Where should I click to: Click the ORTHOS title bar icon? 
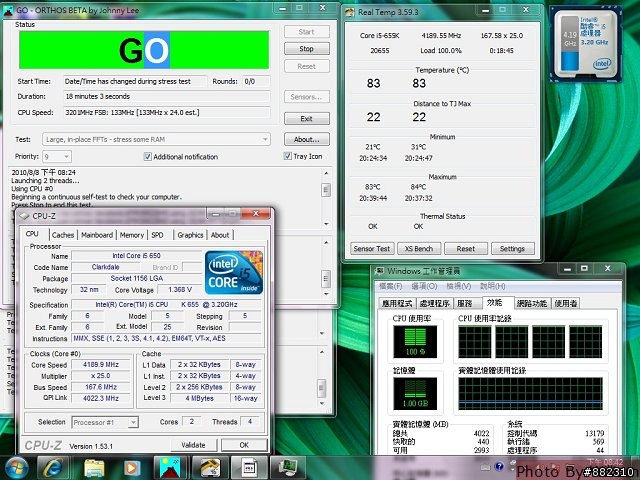(x=8, y=11)
